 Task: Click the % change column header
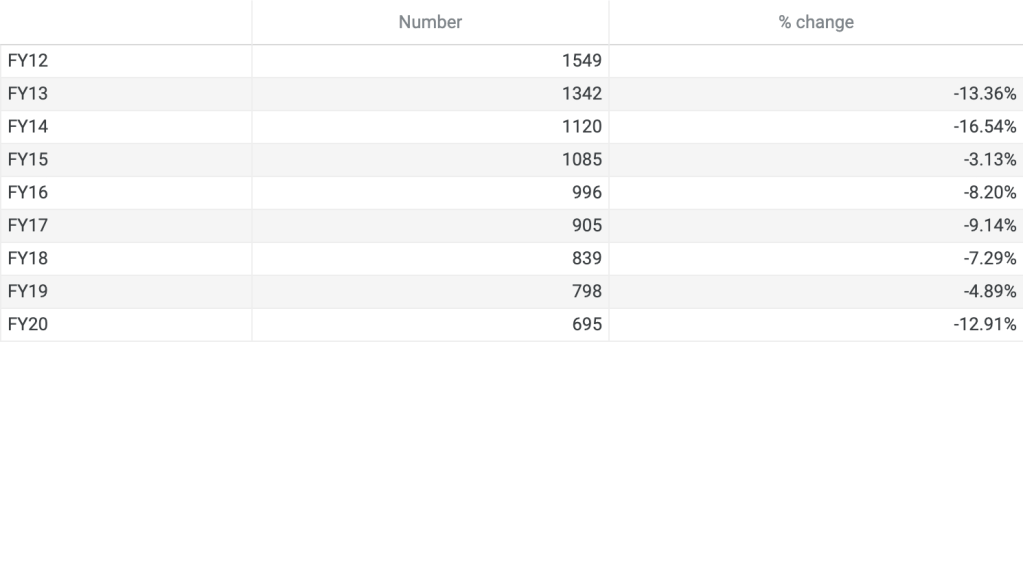[816, 22]
